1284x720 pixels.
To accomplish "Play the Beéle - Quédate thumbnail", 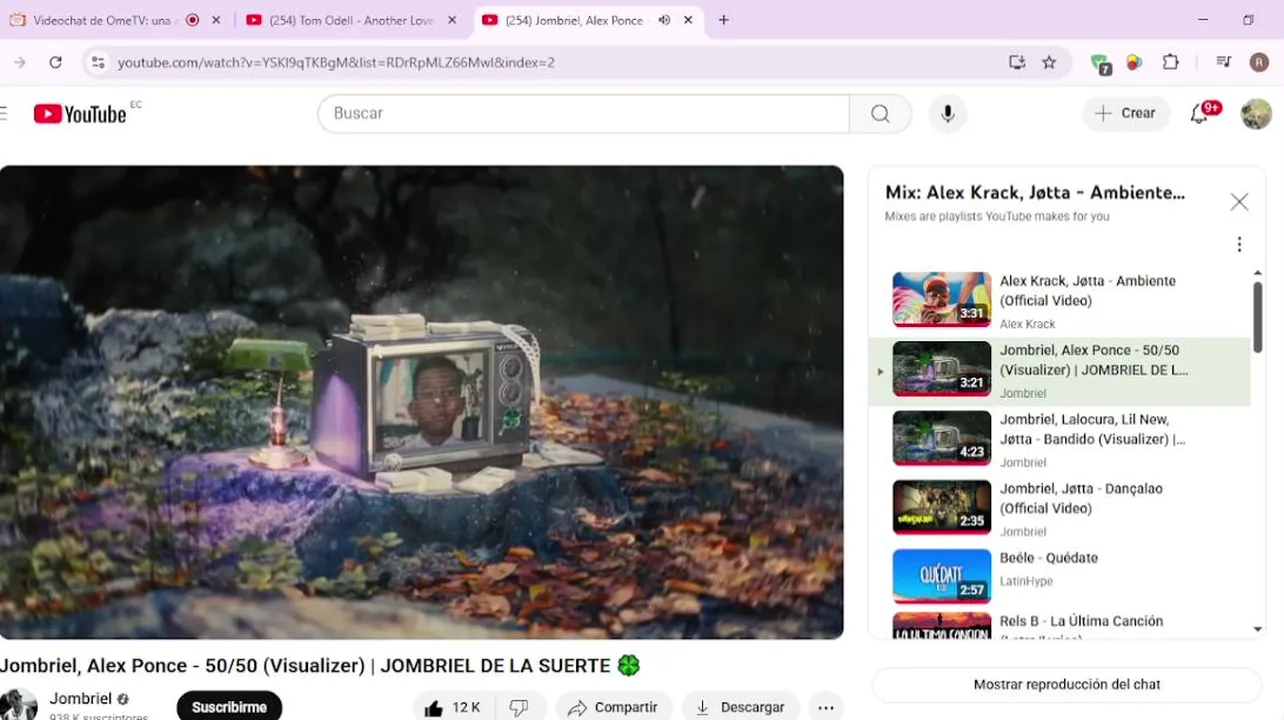I will [x=941, y=576].
